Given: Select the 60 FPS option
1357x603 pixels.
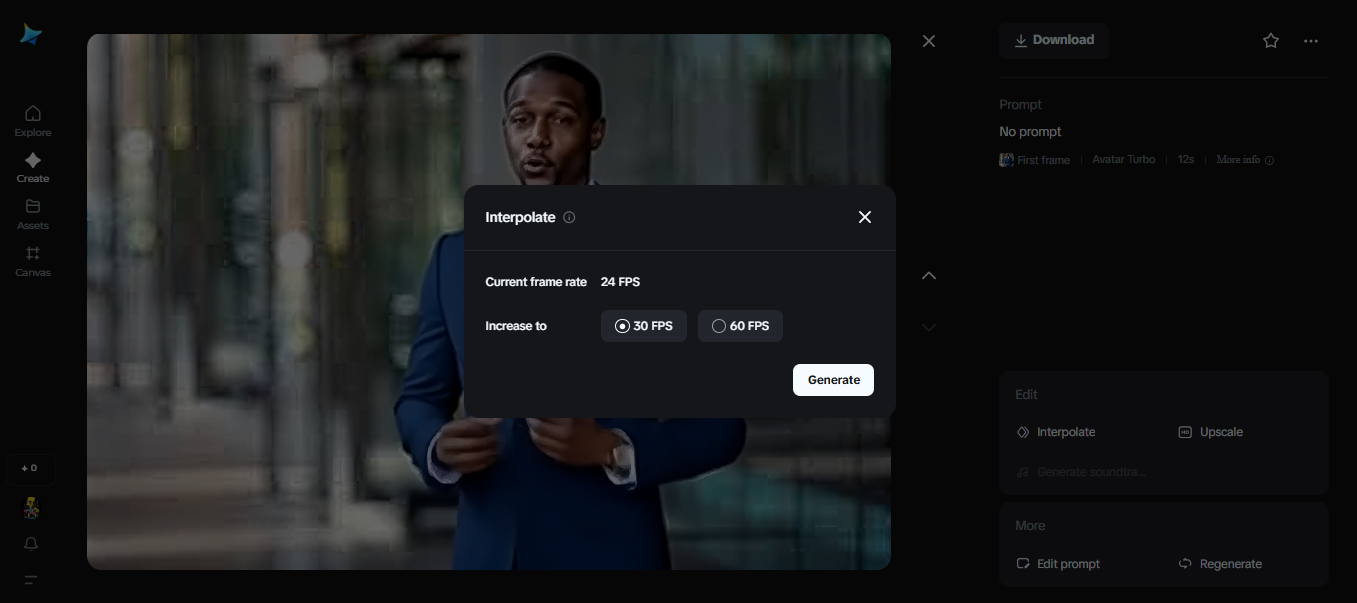Looking at the screenshot, I should pos(740,326).
